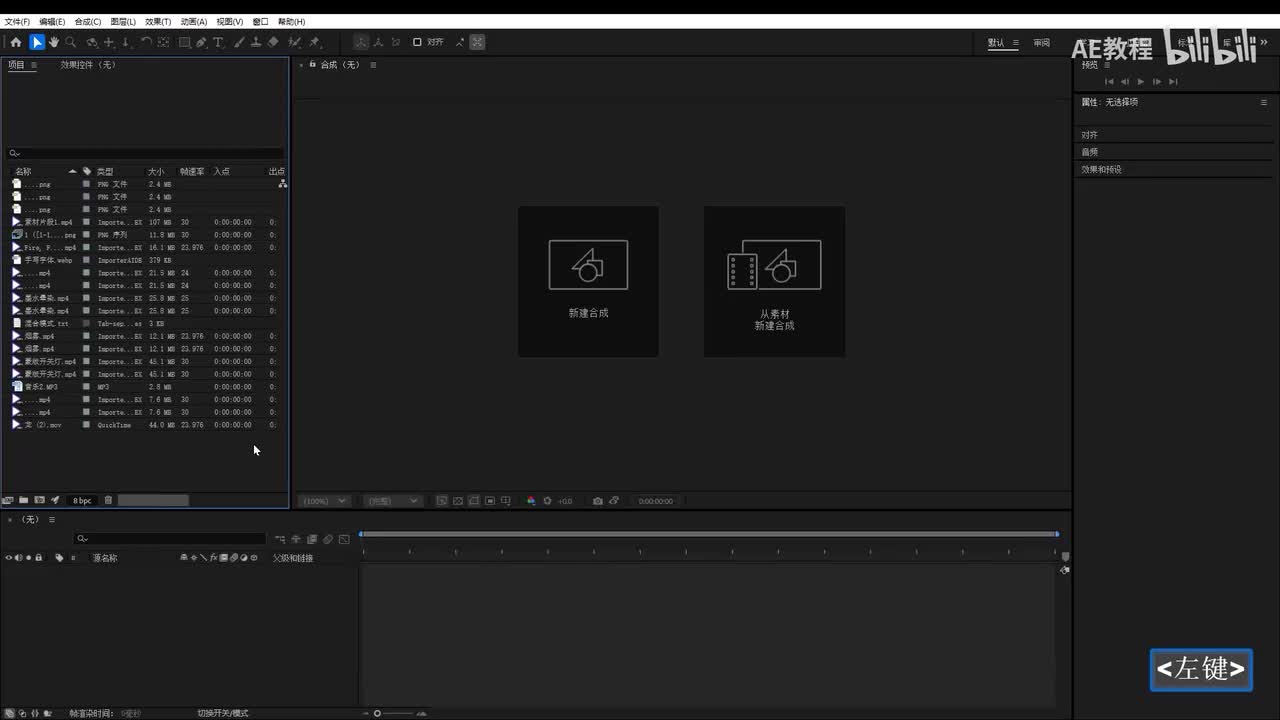Expand the 音频 panel
Image resolution: width=1280 pixels, height=720 pixels.
[1089, 152]
